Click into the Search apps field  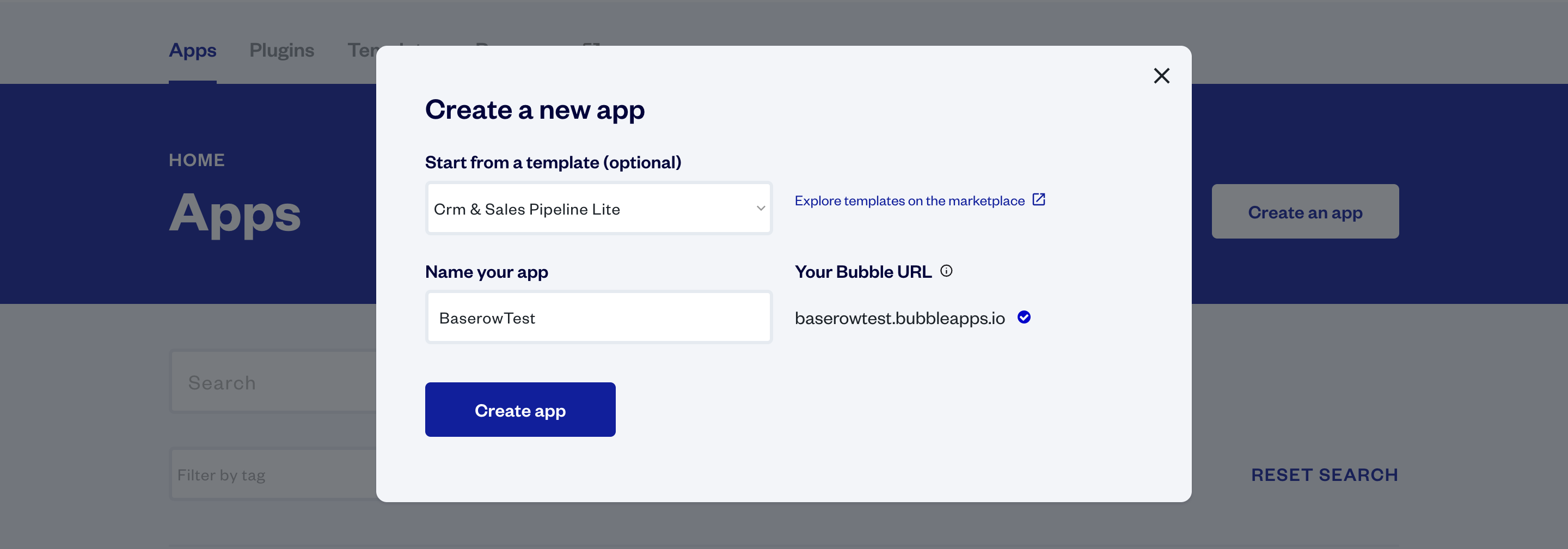click(274, 382)
